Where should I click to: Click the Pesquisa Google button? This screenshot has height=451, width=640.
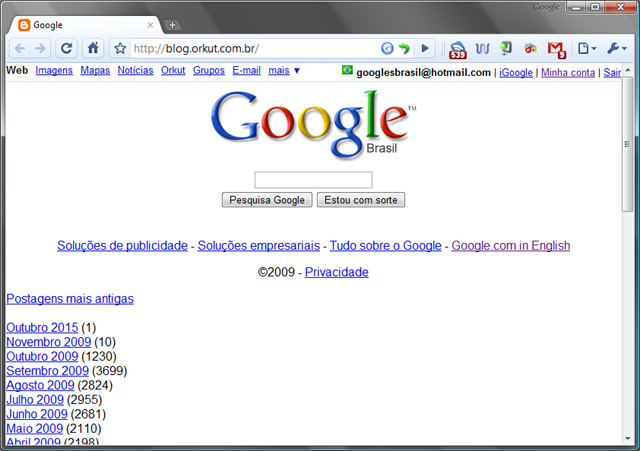click(x=267, y=200)
